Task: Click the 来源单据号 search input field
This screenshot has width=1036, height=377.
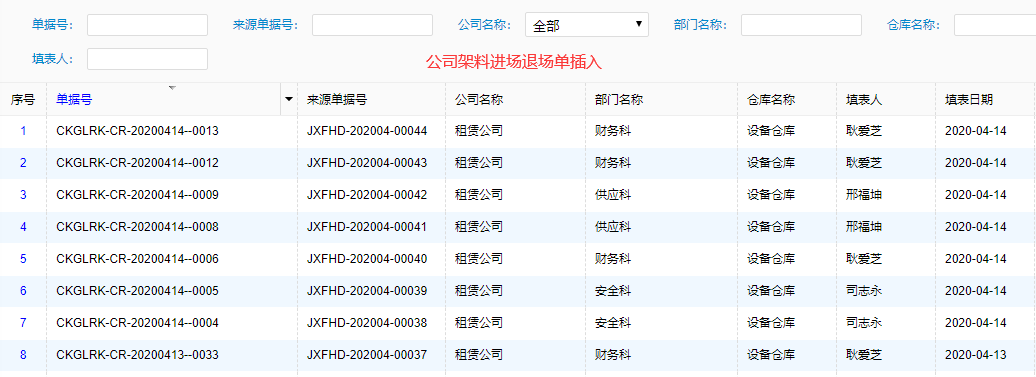Action: click(372, 25)
